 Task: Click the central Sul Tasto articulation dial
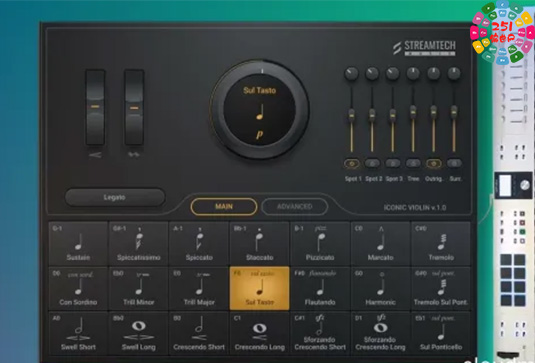[260, 110]
